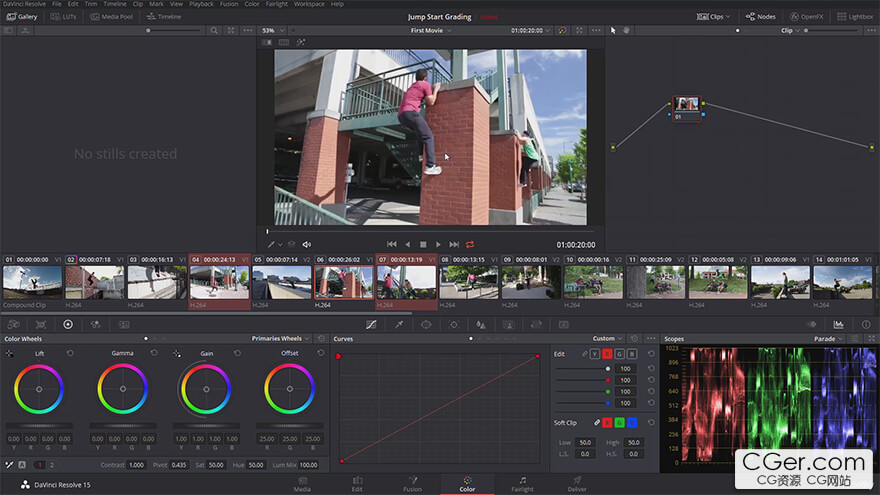Open the Power Windows palette

(x=426, y=324)
